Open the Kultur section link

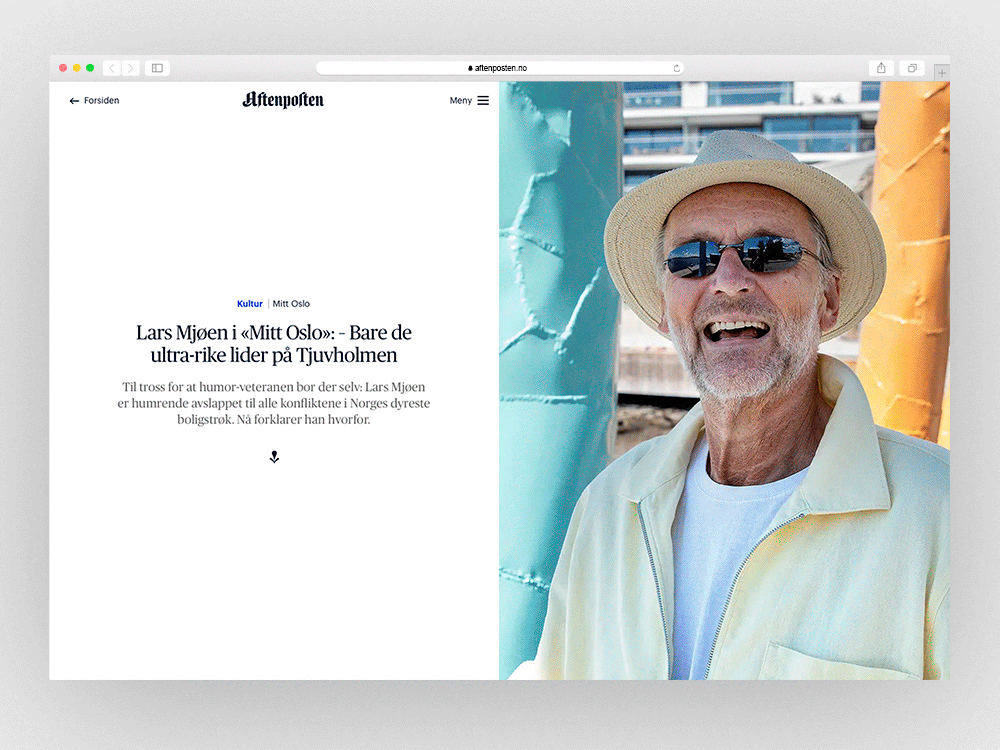tap(249, 304)
